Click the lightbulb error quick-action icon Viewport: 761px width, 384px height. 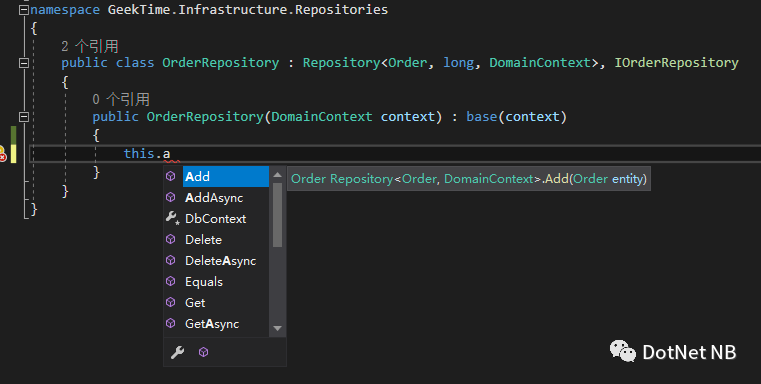(2, 154)
